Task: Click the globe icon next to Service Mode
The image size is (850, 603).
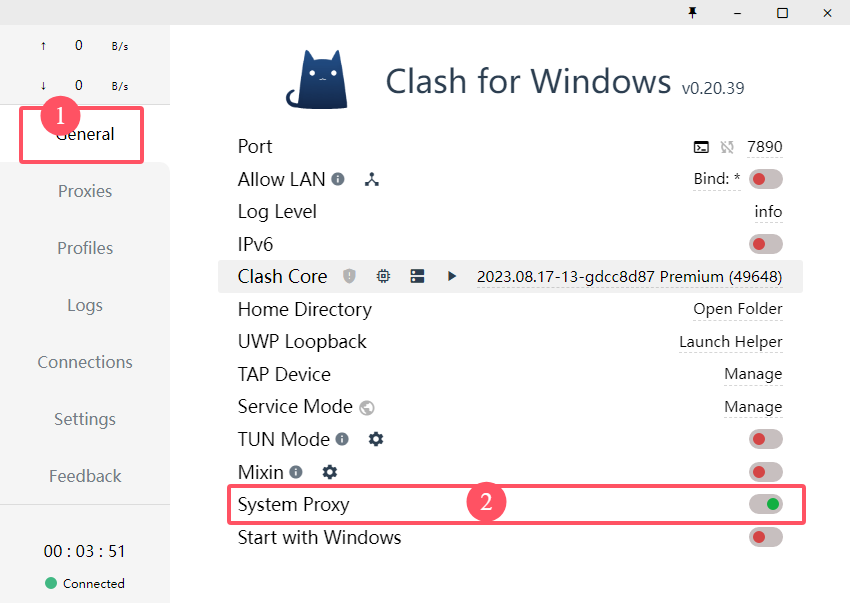Action: tap(367, 408)
